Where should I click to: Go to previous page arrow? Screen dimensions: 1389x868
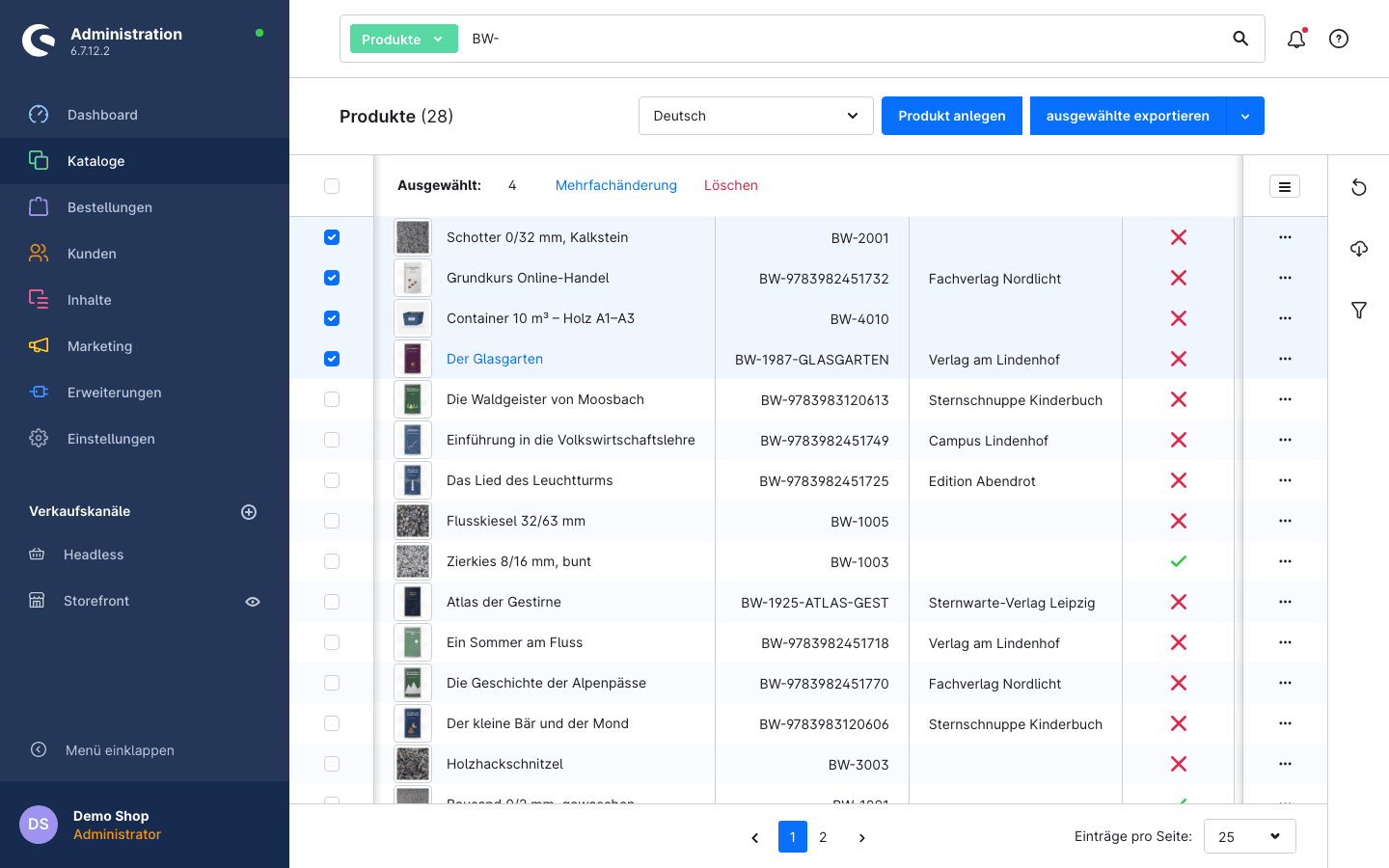pyautogui.click(x=755, y=837)
